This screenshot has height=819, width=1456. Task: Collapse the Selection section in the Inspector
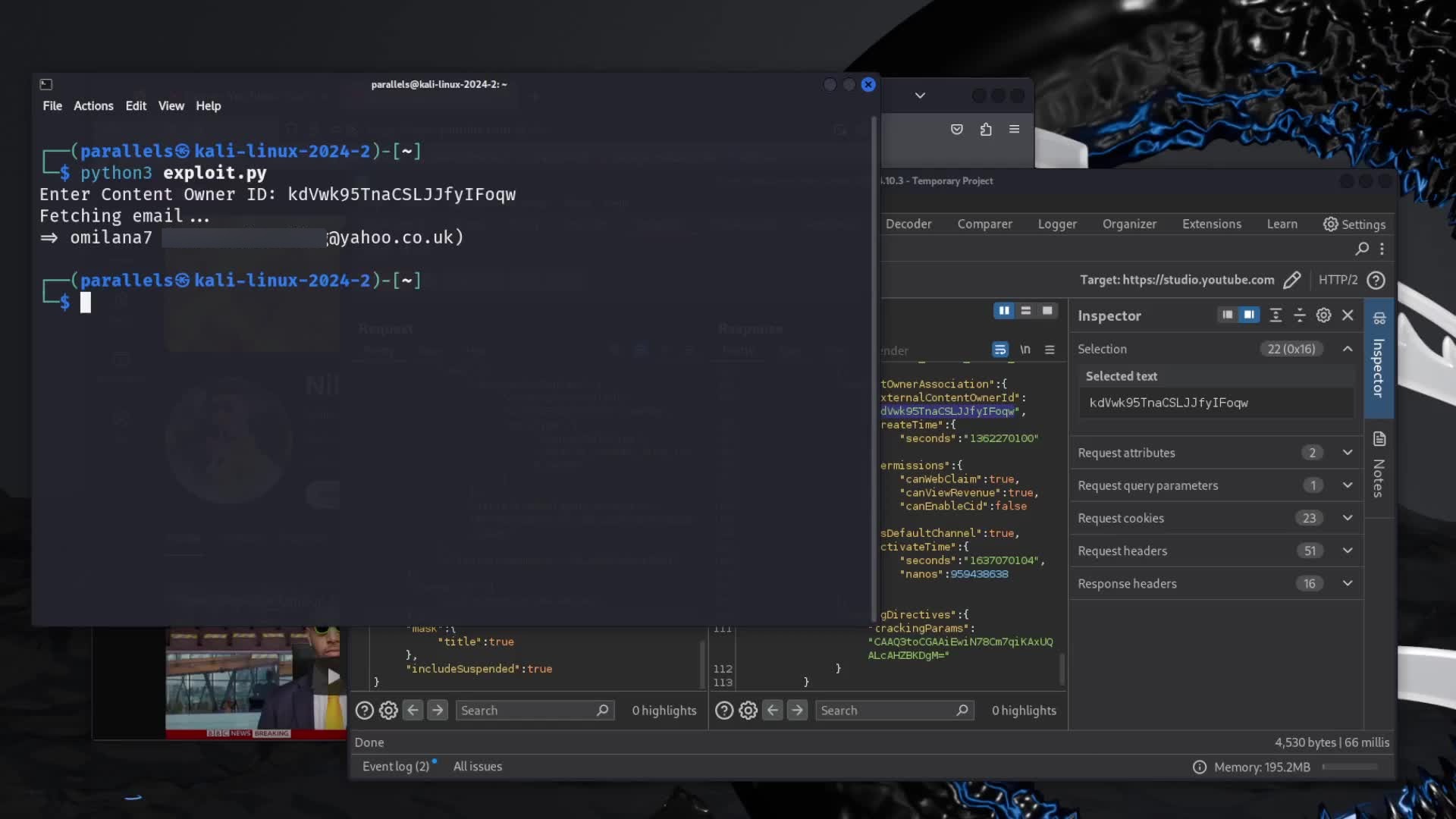pyautogui.click(x=1348, y=349)
